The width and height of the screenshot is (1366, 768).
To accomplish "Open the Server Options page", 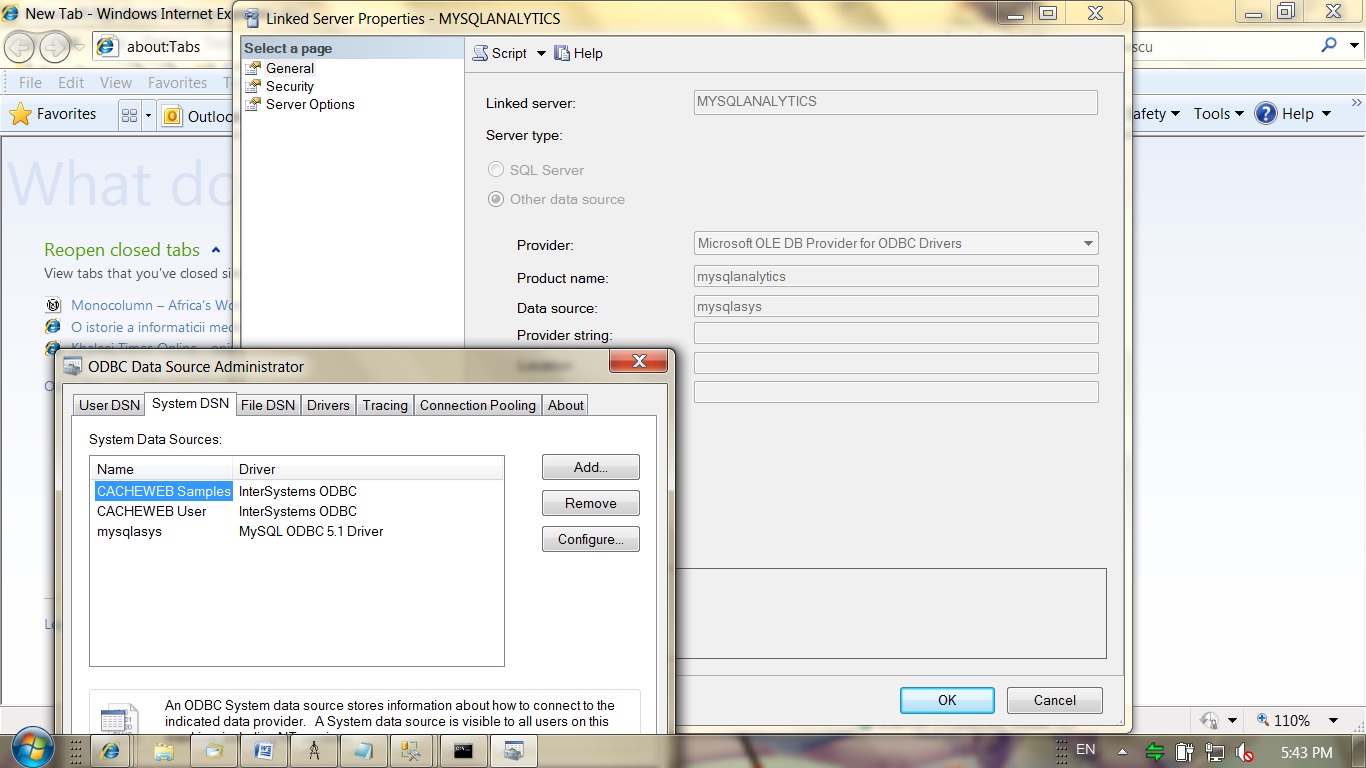I will tap(310, 104).
